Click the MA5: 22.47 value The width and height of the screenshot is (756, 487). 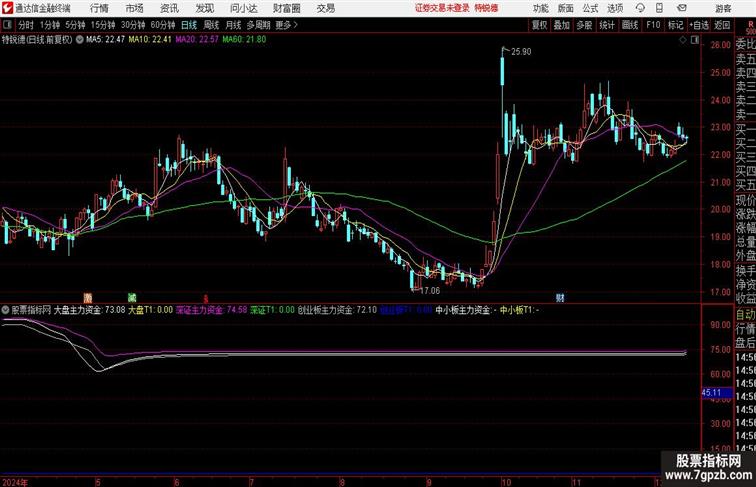(x=105, y=40)
